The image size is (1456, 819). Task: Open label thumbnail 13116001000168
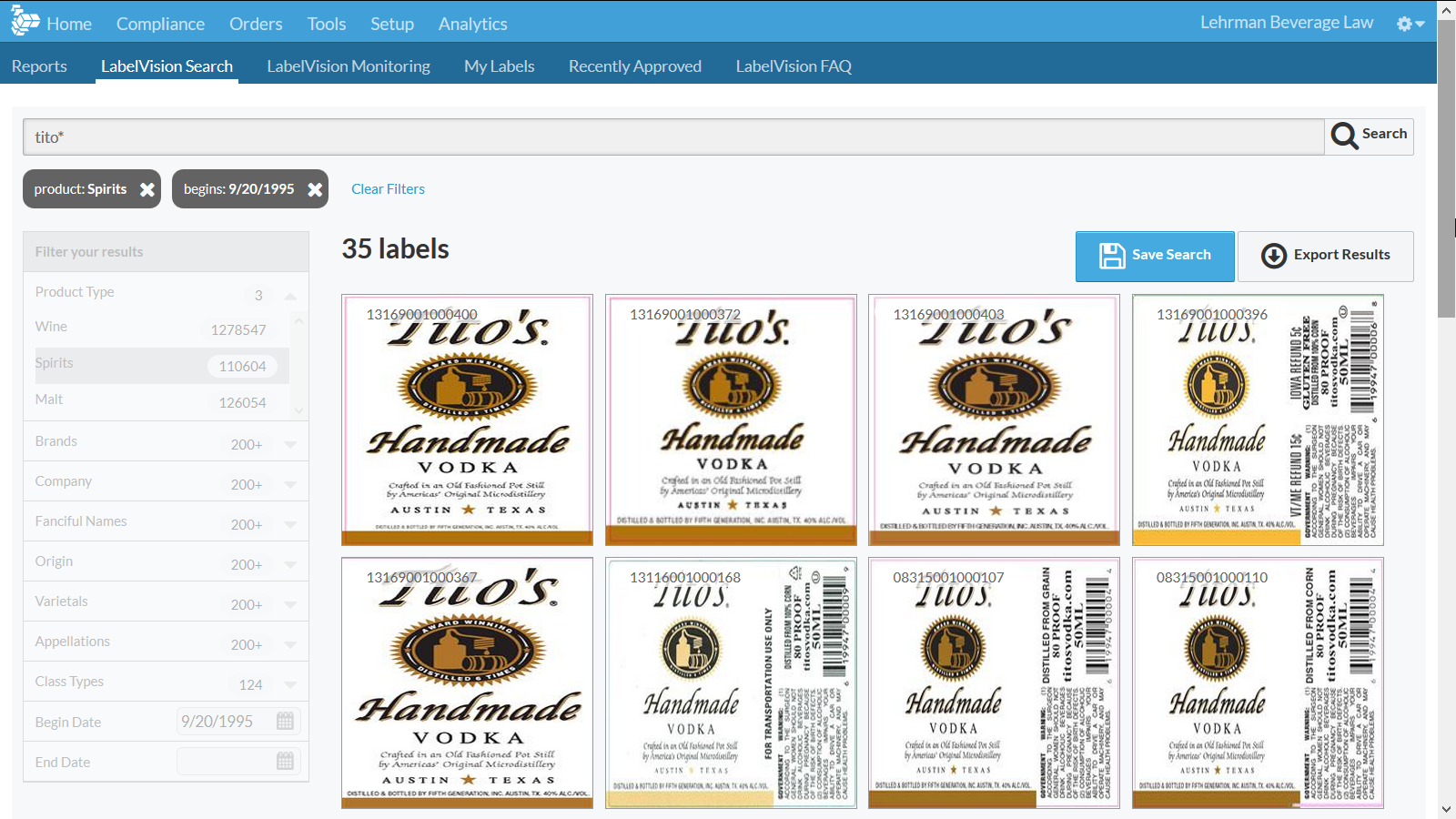point(731,682)
